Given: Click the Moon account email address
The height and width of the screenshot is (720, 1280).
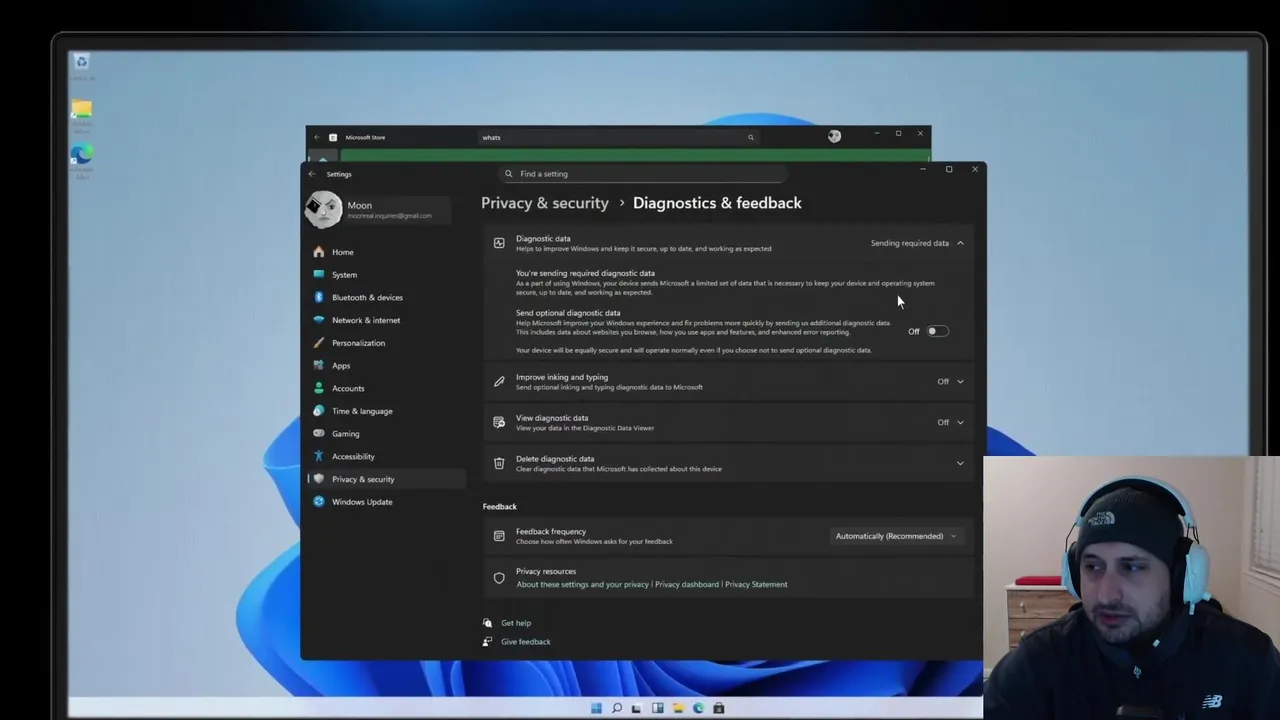Looking at the screenshot, I should (389, 216).
